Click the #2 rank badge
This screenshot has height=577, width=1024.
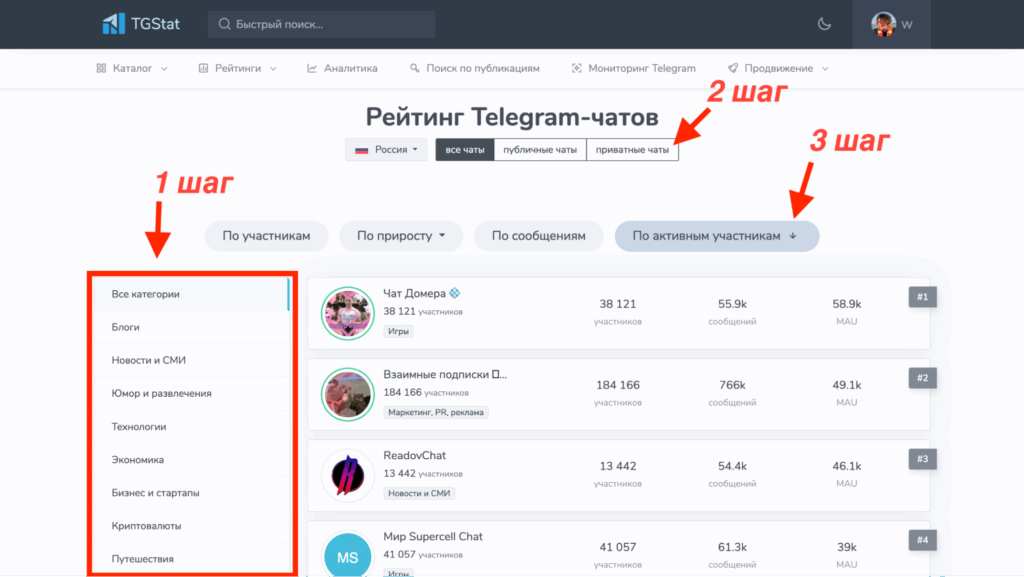(922, 378)
